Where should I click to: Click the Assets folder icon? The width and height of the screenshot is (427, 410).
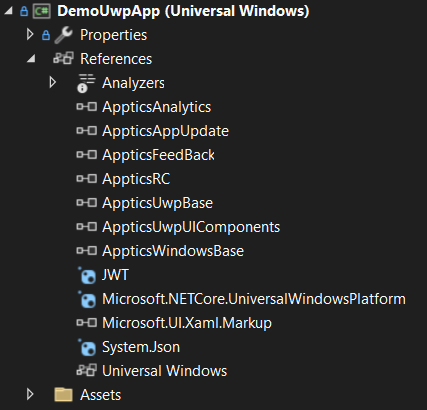pyautogui.click(x=63, y=394)
